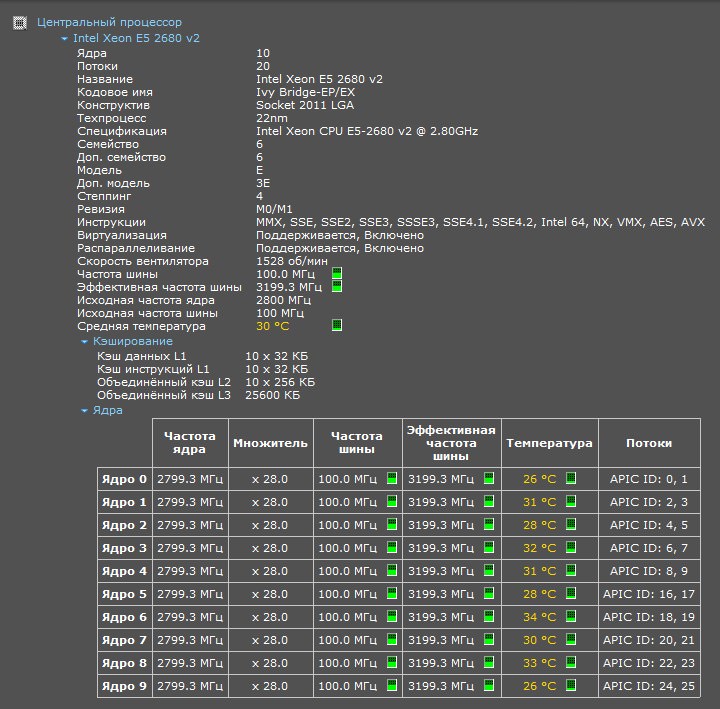Click the Потоки column header
Viewport: 720px width, 709px height.
coord(649,443)
